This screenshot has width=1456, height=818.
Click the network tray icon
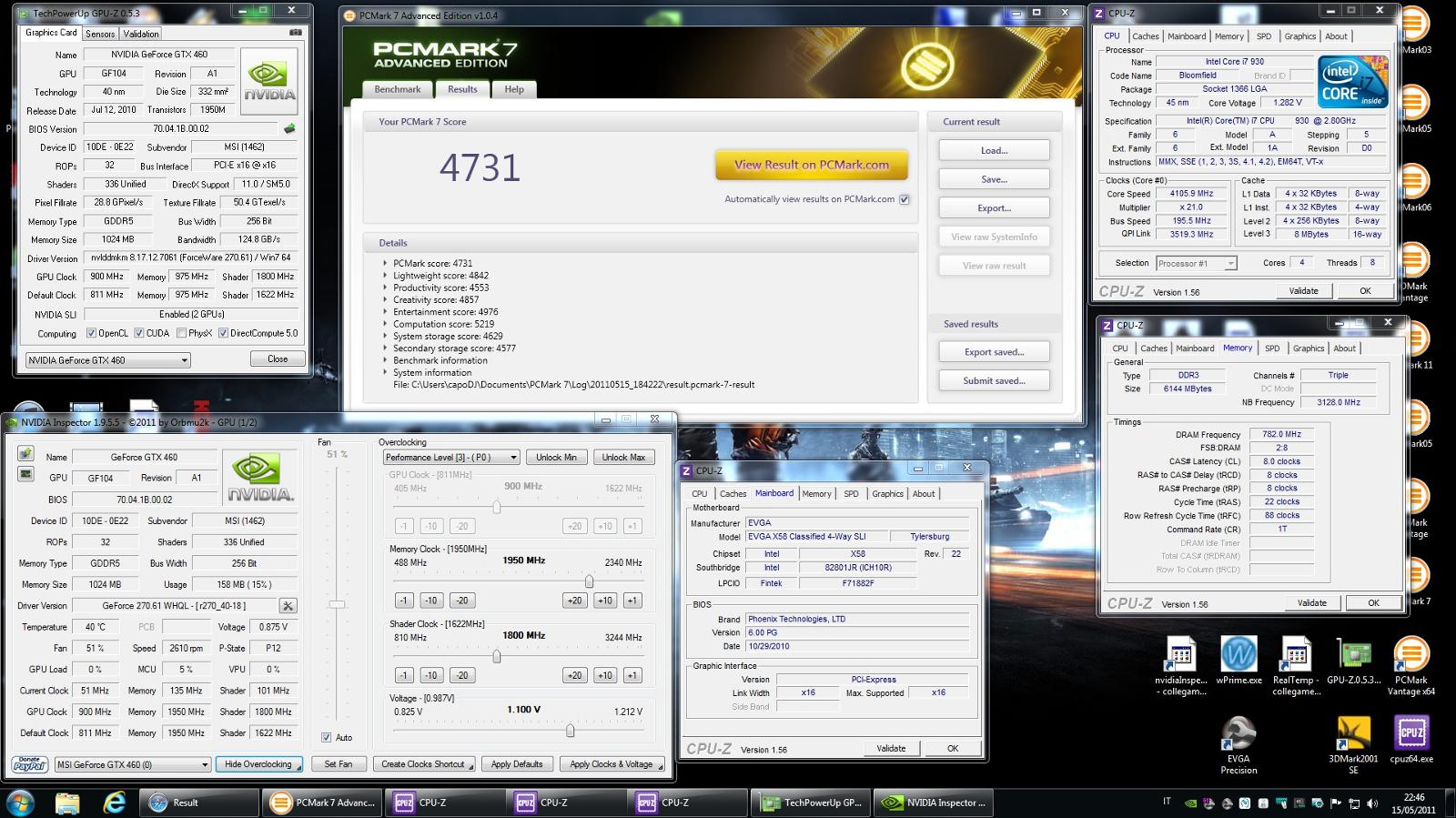pyautogui.click(x=1354, y=803)
